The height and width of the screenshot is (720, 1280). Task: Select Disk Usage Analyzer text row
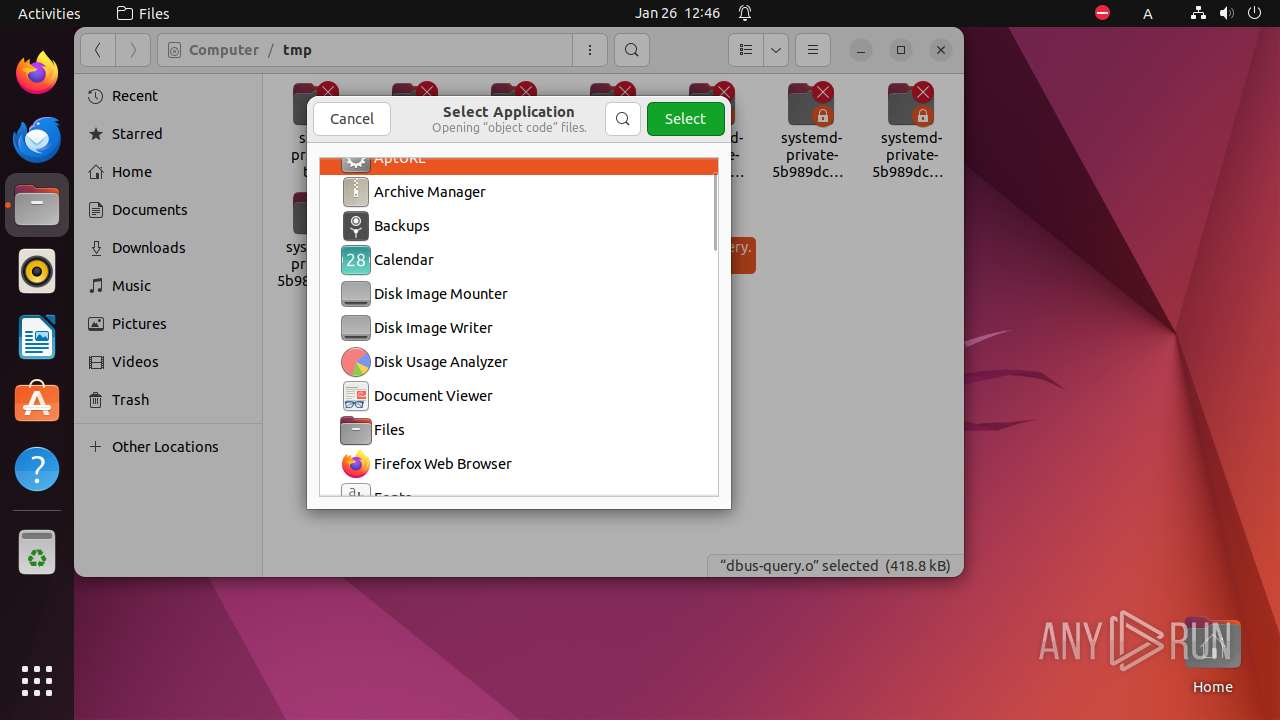tap(441, 362)
